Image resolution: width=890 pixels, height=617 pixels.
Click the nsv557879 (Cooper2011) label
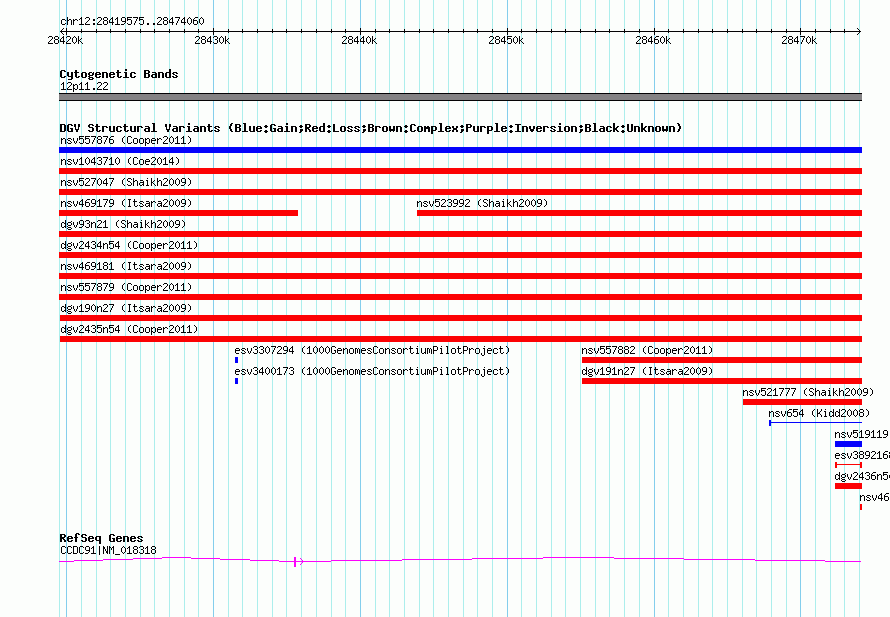pyautogui.click(x=126, y=287)
